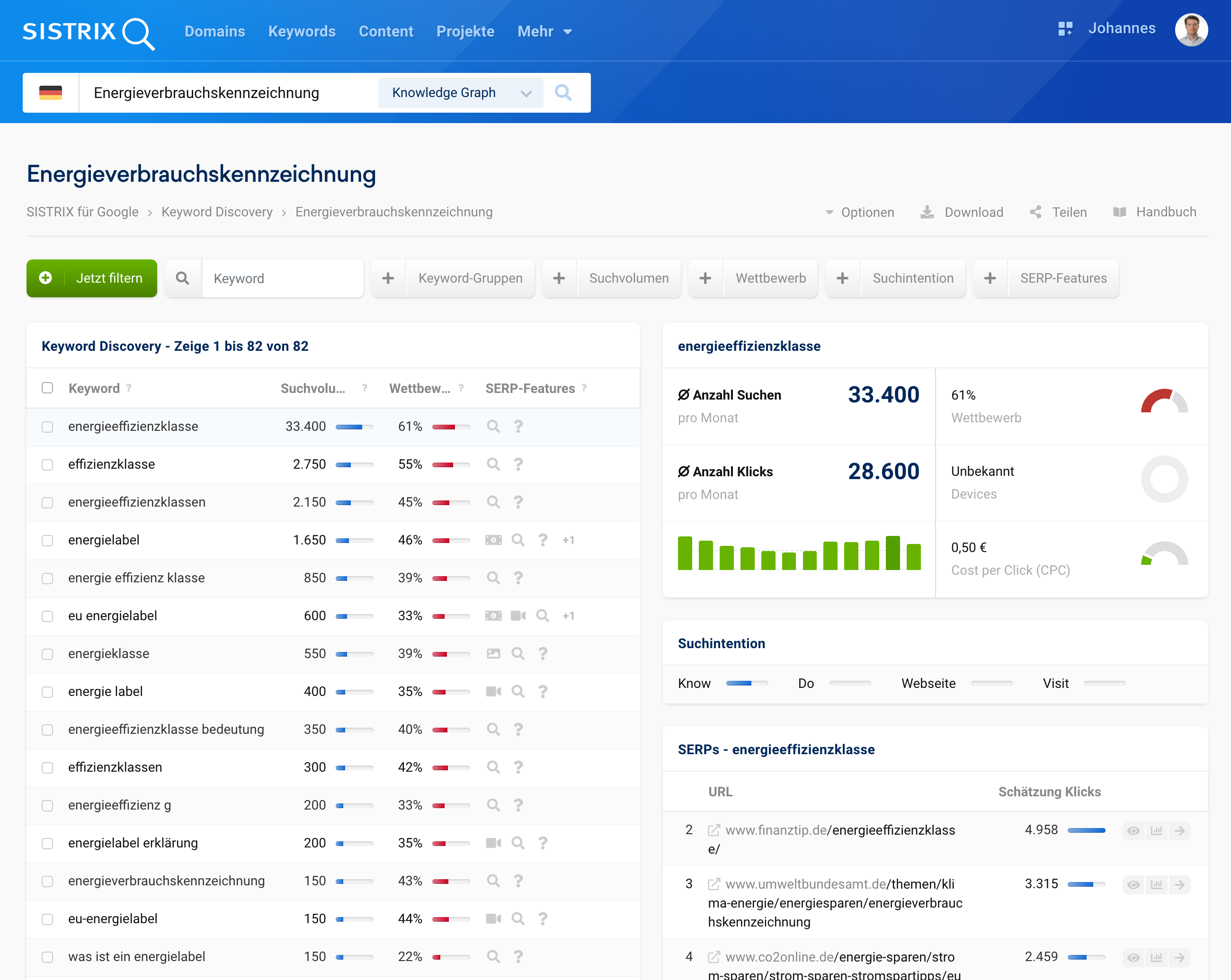Click the magnifier search icon in search bar

[563, 92]
